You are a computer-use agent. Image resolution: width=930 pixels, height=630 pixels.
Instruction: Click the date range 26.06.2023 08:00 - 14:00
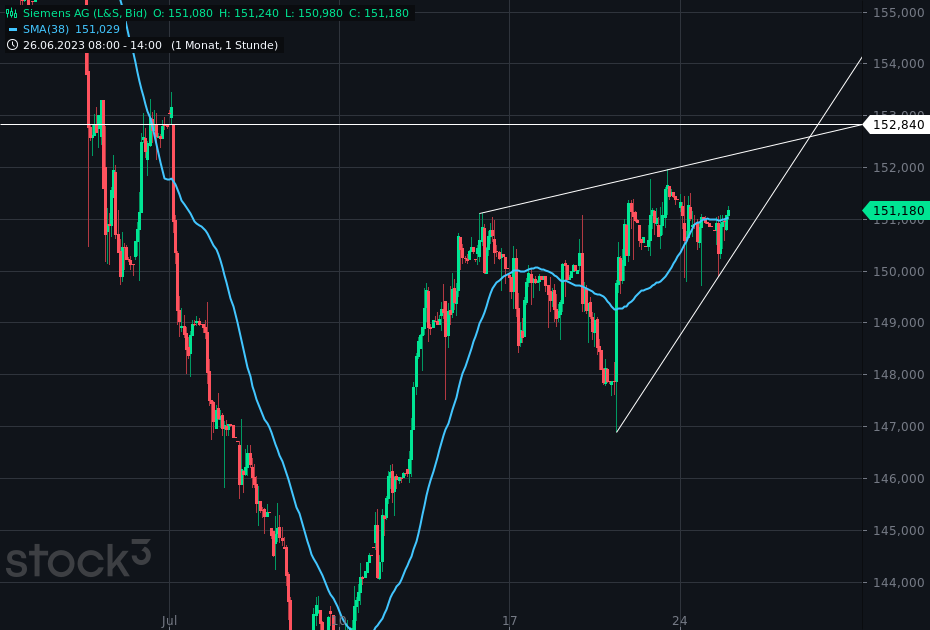pos(92,45)
